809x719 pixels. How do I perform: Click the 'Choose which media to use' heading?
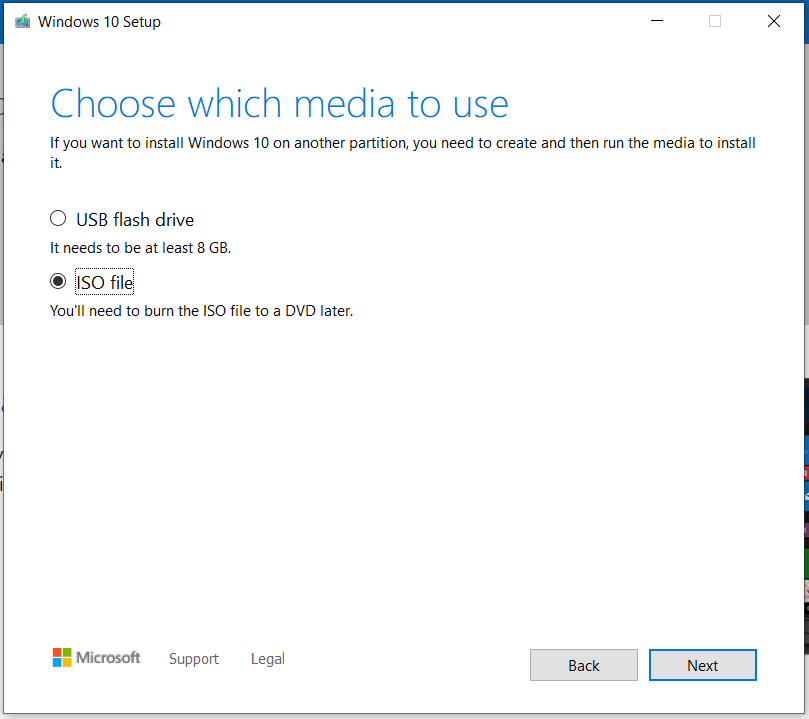pos(280,104)
